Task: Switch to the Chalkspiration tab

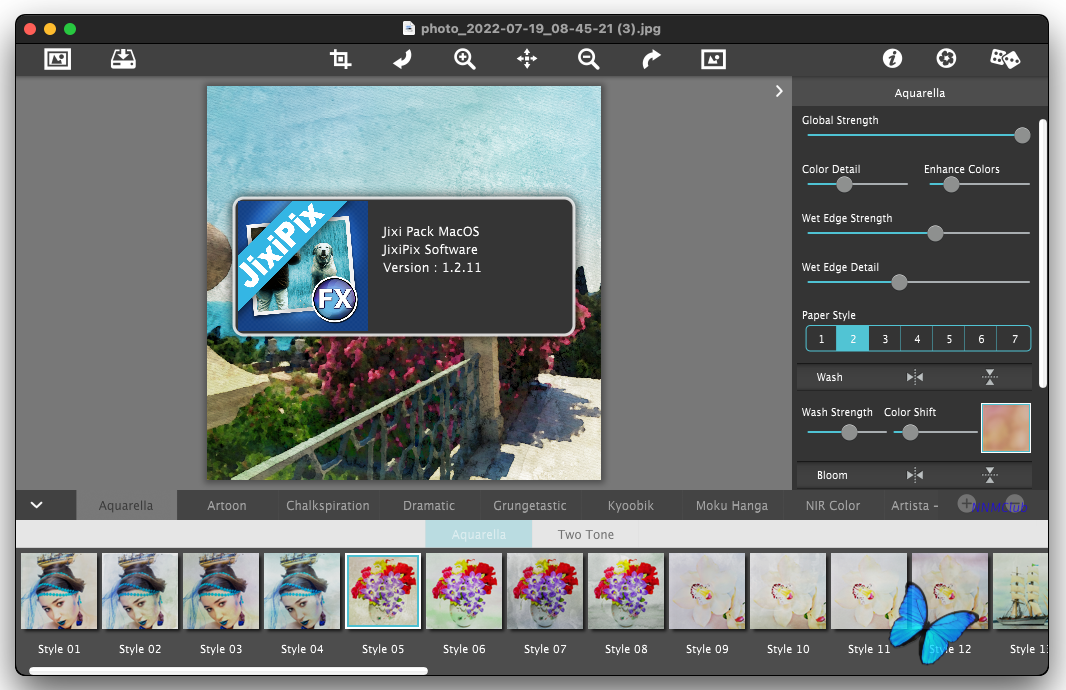Action: (328, 506)
